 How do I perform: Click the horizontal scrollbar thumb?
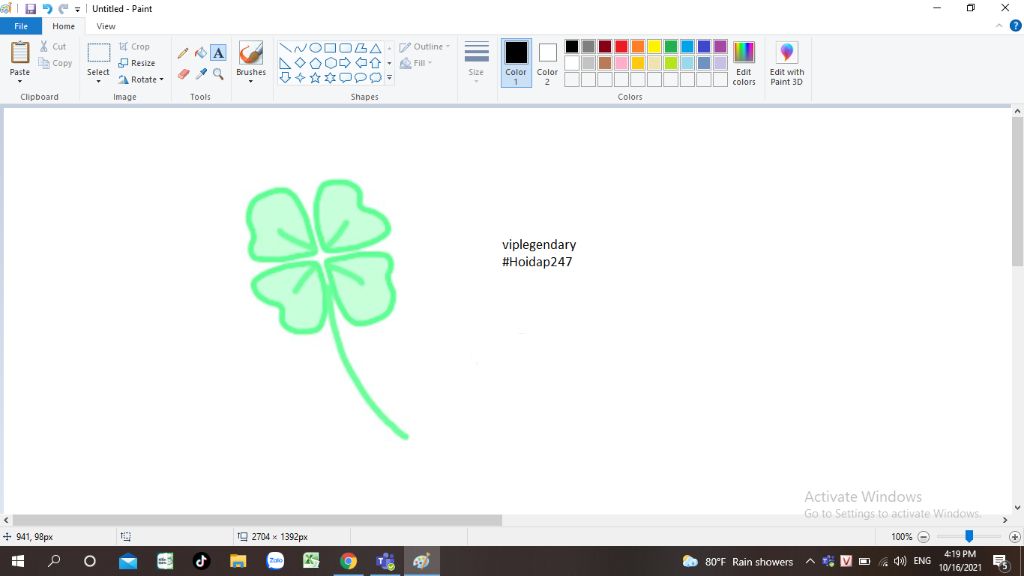[257, 520]
